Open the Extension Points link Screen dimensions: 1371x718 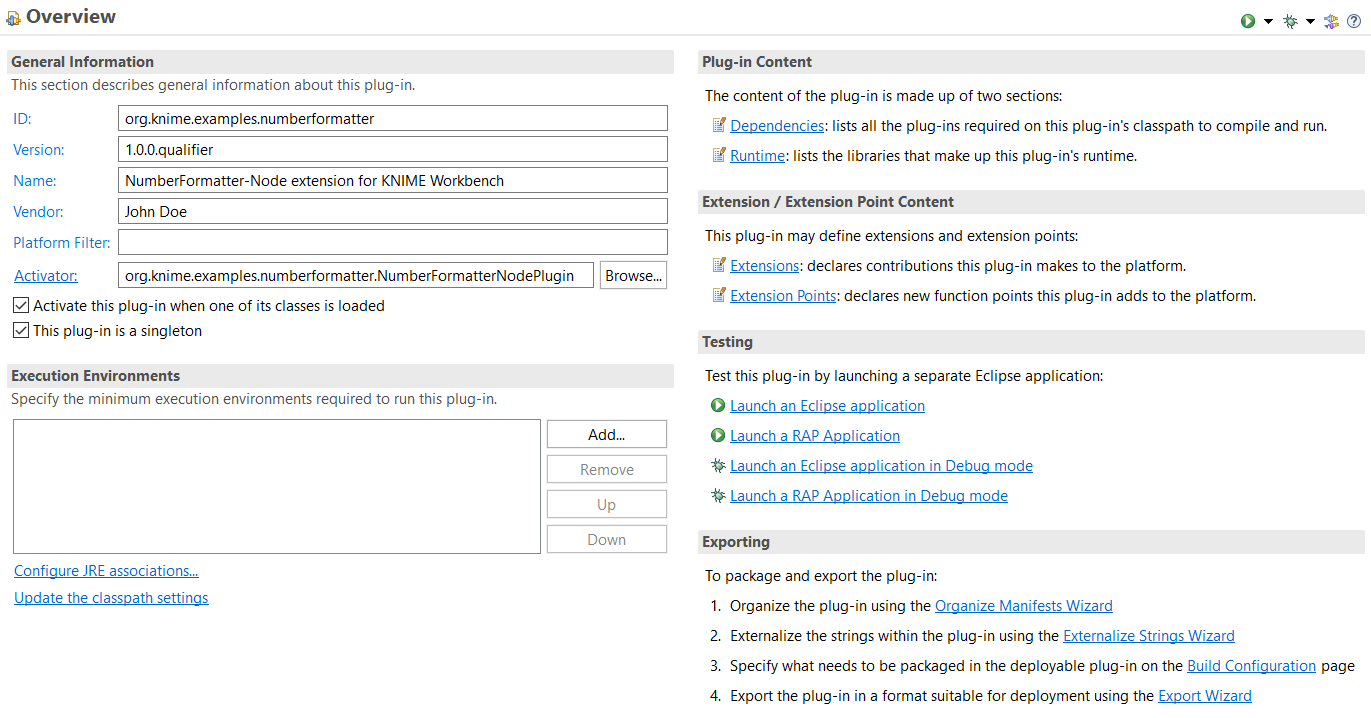click(783, 296)
